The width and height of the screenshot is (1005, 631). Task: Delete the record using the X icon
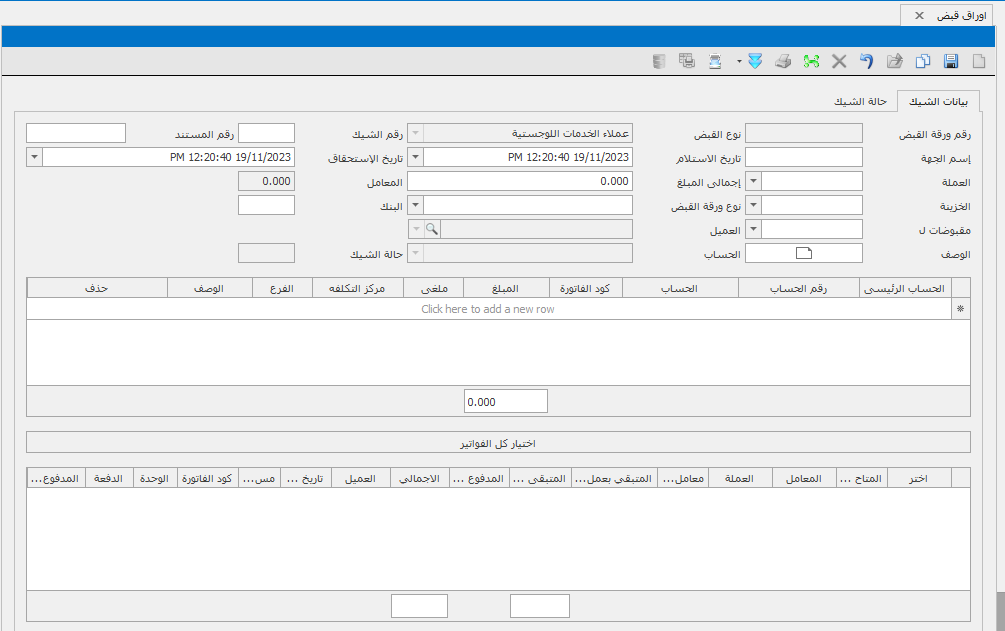pyautogui.click(x=839, y=62)
